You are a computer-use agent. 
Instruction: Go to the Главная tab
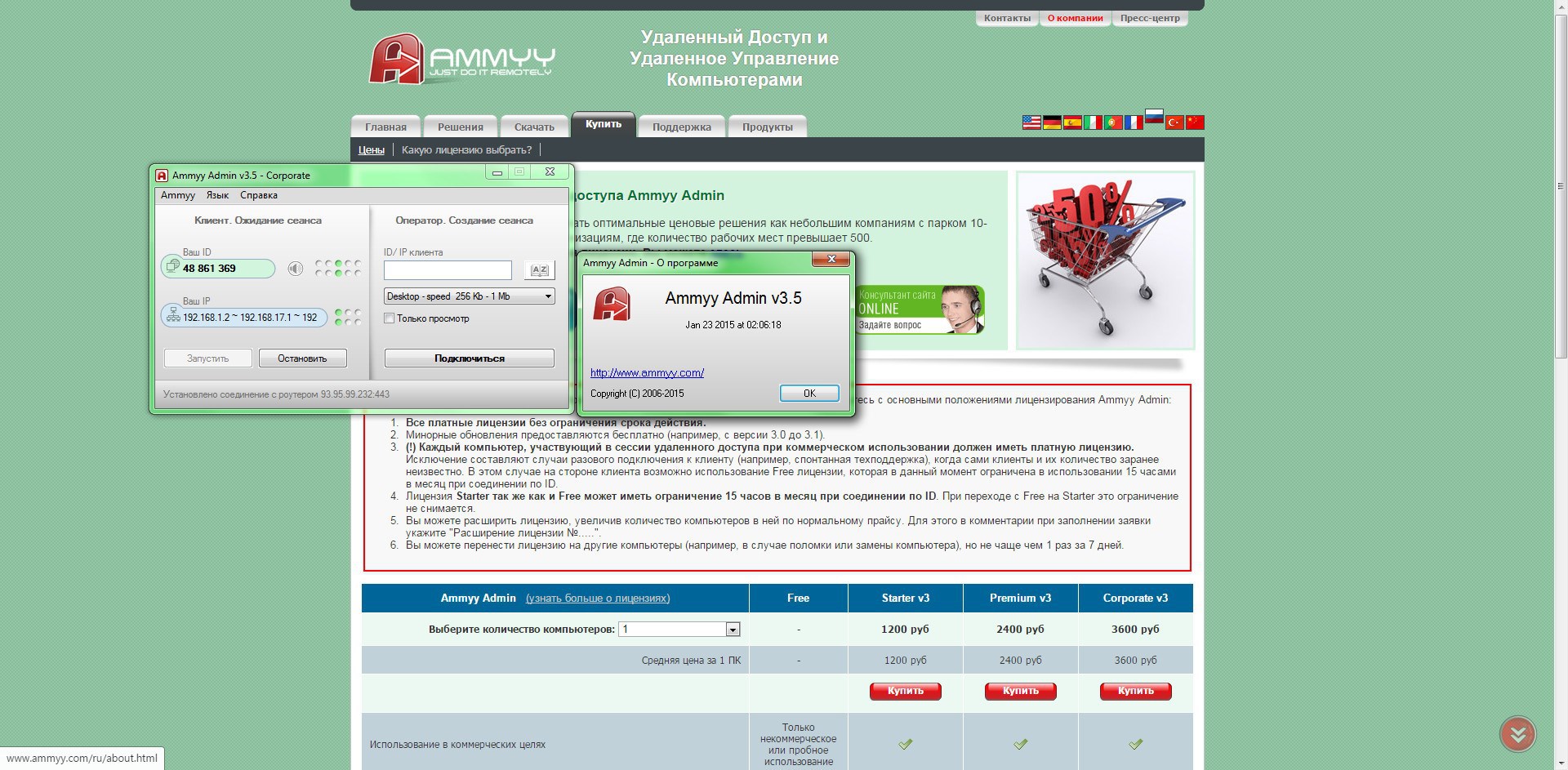point(385,127)
